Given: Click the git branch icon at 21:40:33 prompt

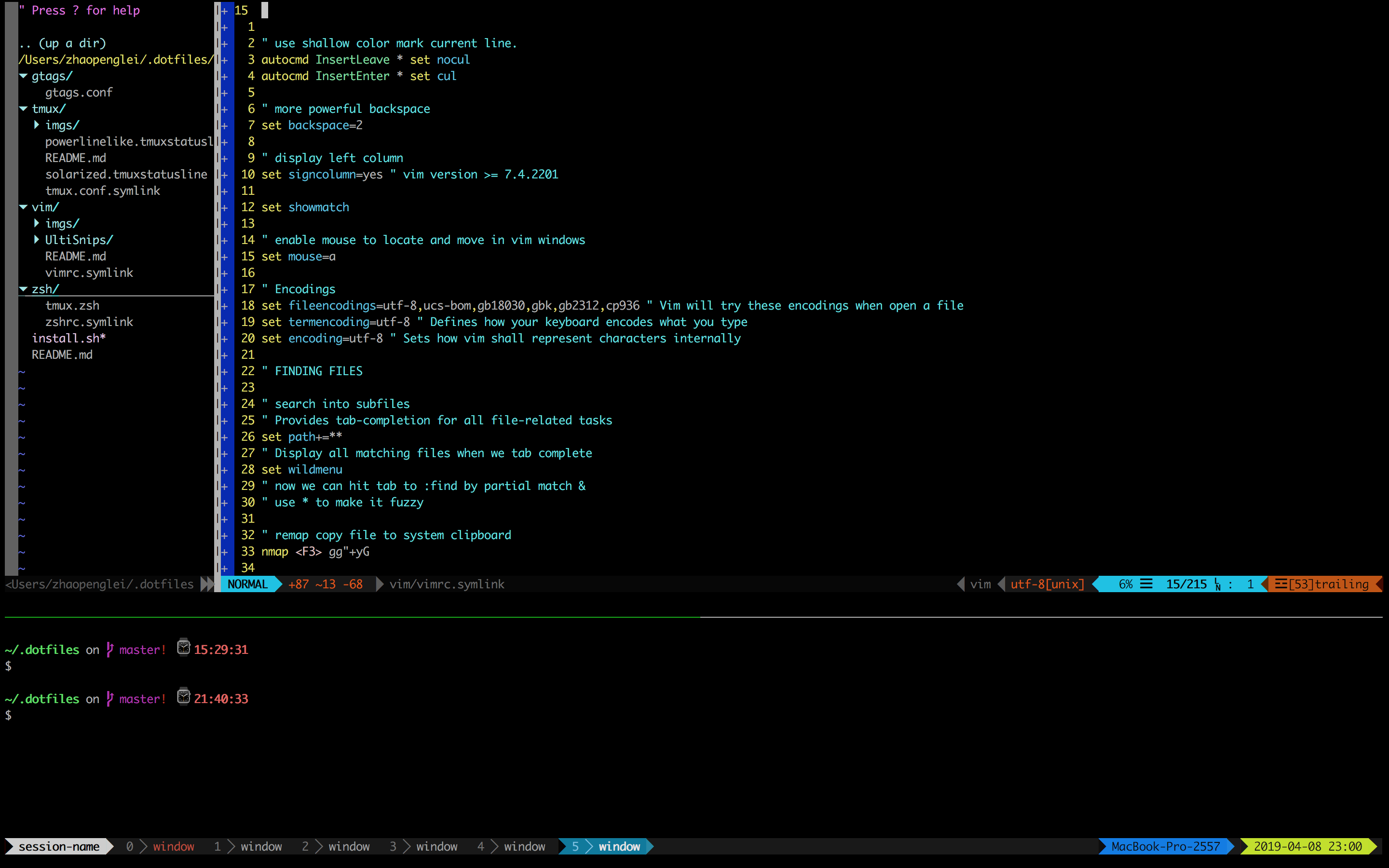Looking at the screenshot, I should [x=109, y=699].
